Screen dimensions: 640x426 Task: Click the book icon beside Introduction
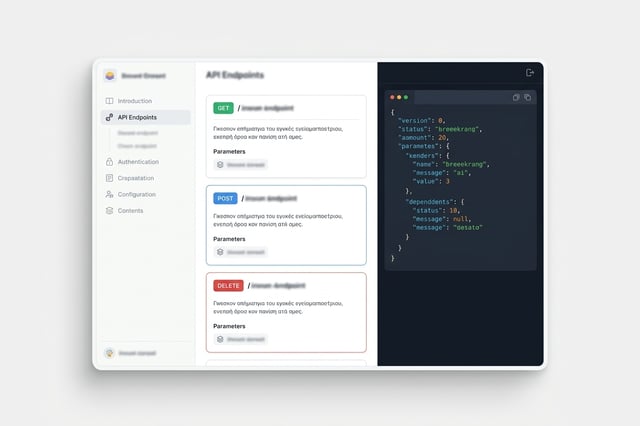[109, 101]
